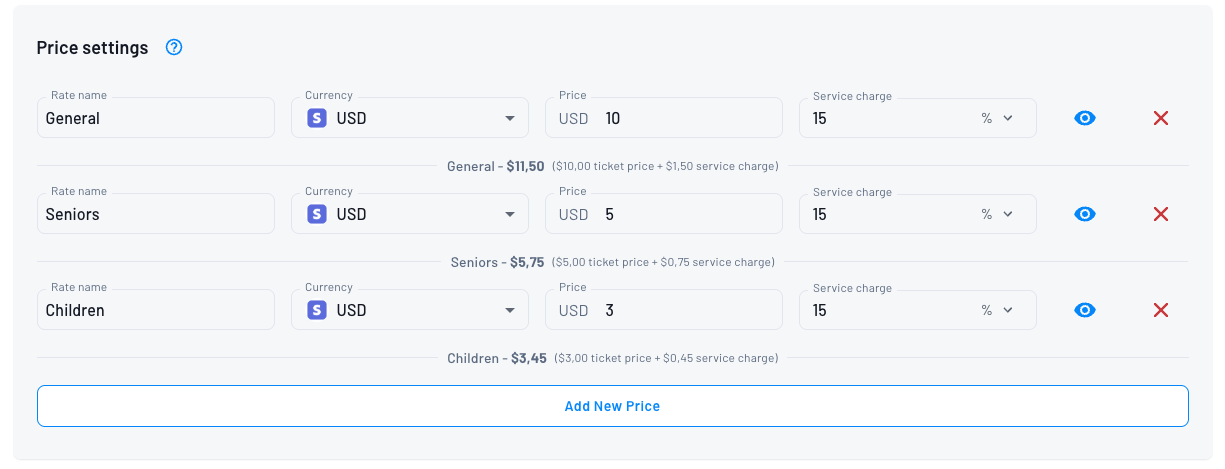Viewport: 1225px width, 469px height.
Task: Click the Price settings help icon
Action: point(174,47)
